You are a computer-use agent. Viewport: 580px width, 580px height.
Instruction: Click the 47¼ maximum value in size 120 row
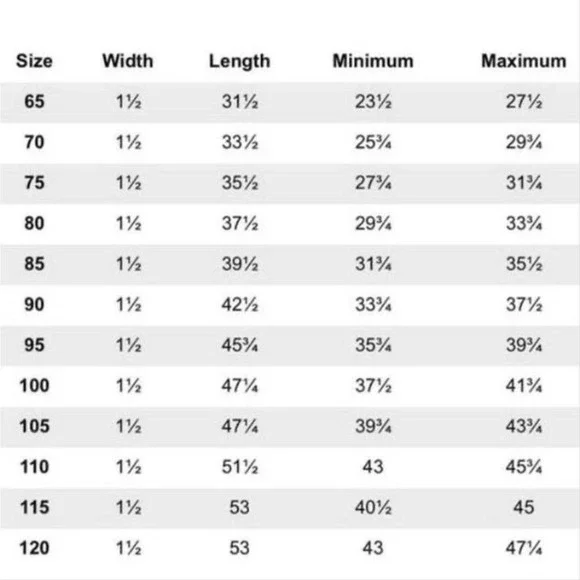coord(524,548)
